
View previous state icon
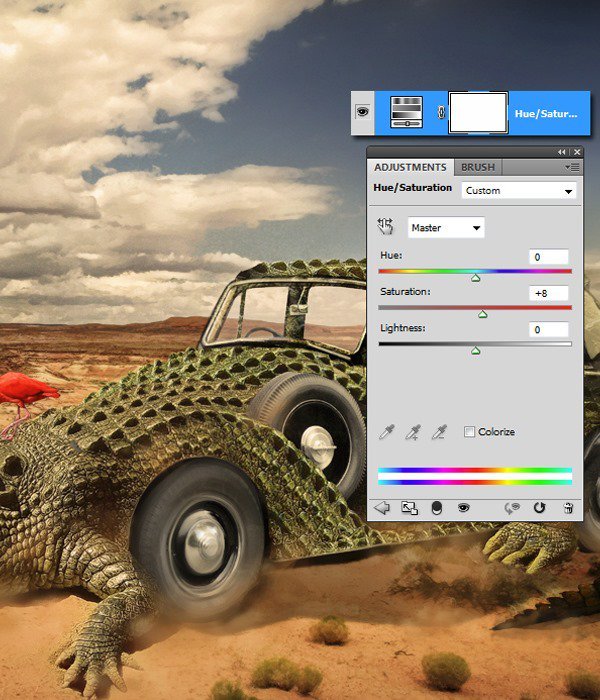pos(512,508)
